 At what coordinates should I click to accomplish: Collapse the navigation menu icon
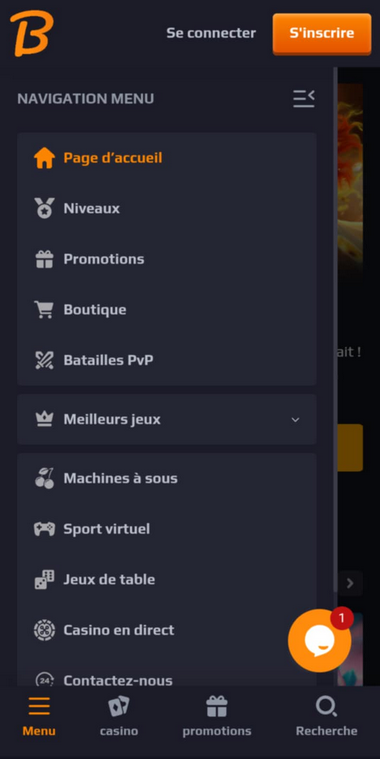(x=304, y=99)
